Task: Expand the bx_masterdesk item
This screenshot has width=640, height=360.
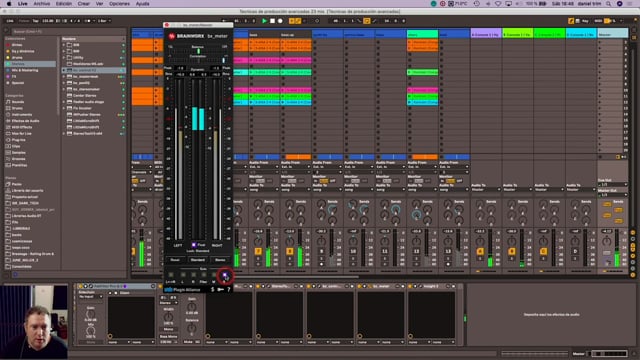Action: click(x=64, y=77)
